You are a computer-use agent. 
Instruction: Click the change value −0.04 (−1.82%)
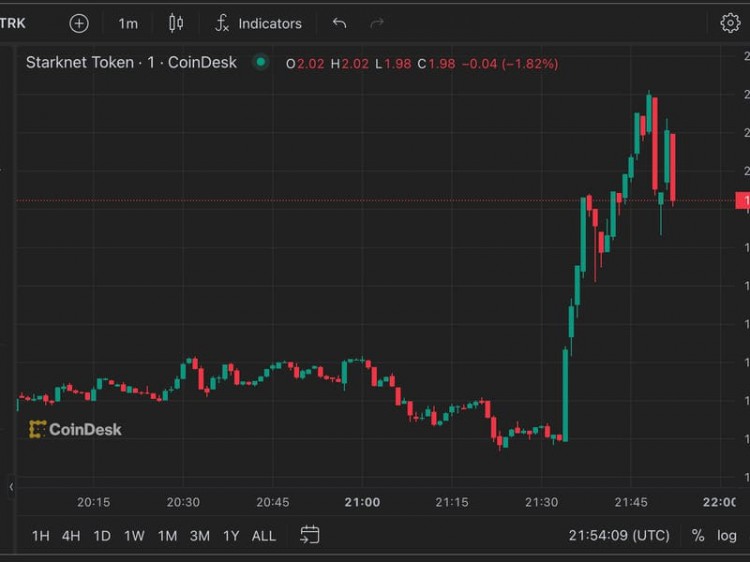510,64
